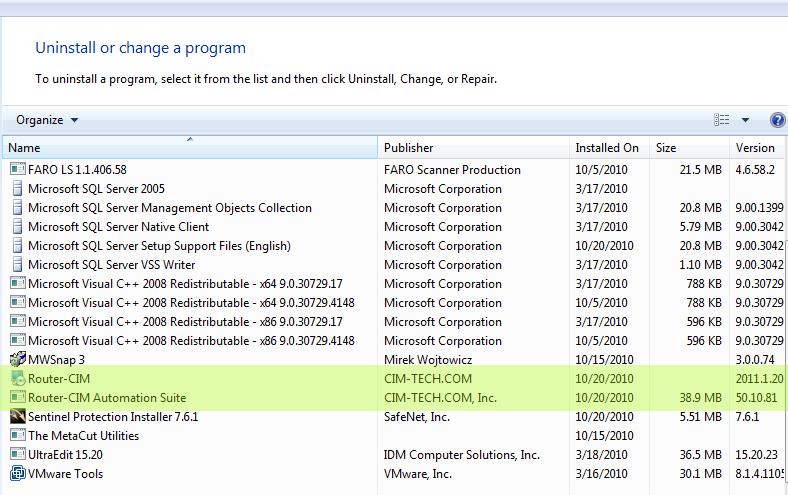Viewport: 788px width, 495px height.
Task: Click the Sentinel Protection Installer icon
Action: (x=18, y=417)
